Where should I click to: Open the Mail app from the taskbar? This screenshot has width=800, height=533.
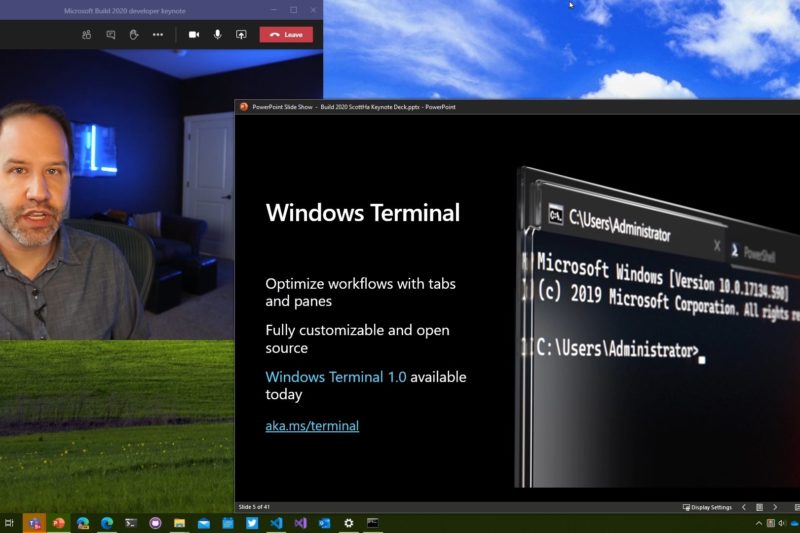point(204,523)
